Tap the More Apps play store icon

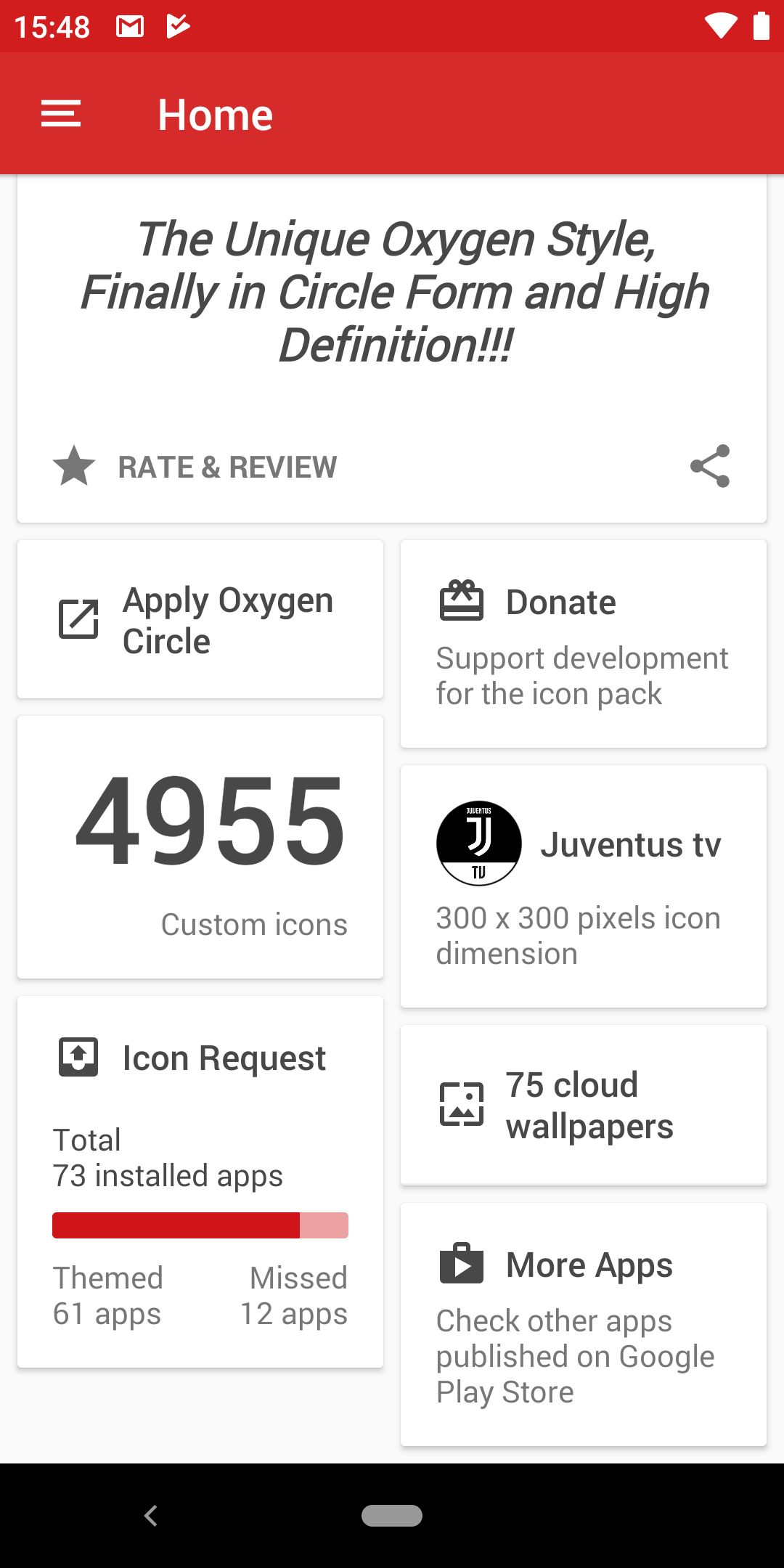[461, 1264]
